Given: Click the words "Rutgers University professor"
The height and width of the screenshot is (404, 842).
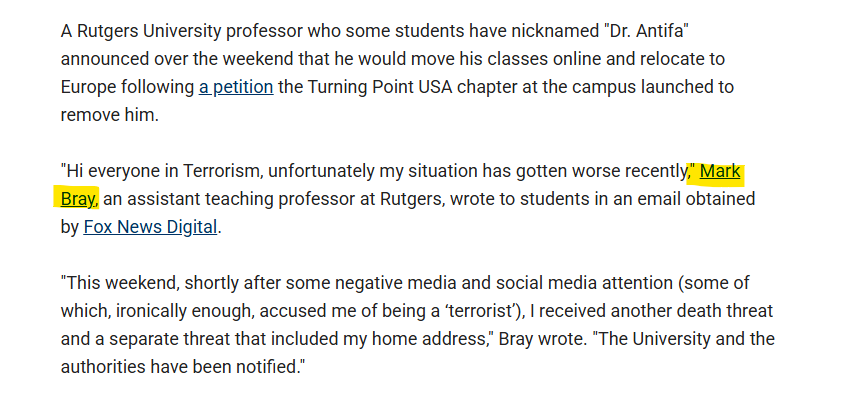Looking at the screenshot, I should click(187, 31).
